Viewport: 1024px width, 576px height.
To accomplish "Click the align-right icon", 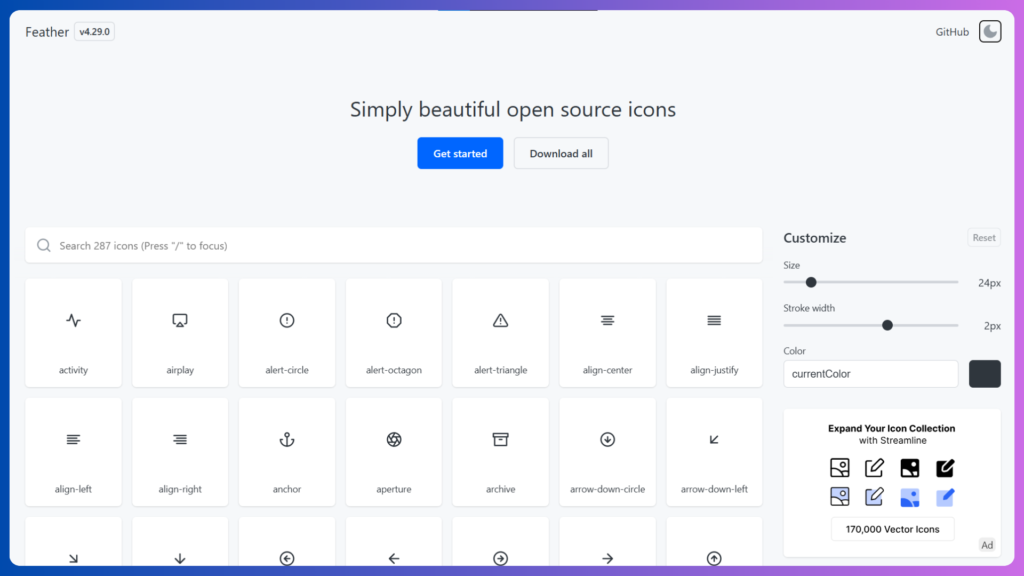I will (x=180, y=451).
